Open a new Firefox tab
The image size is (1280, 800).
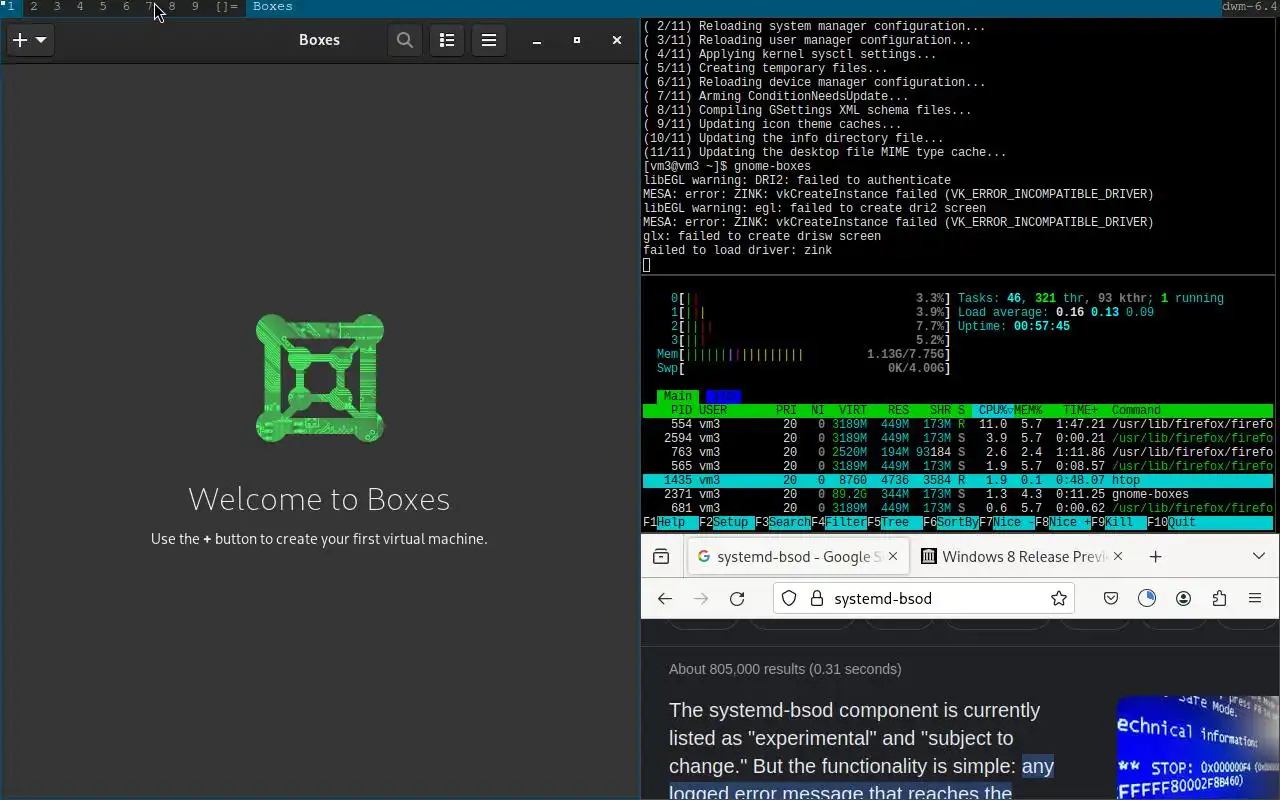pos(1155,556)
